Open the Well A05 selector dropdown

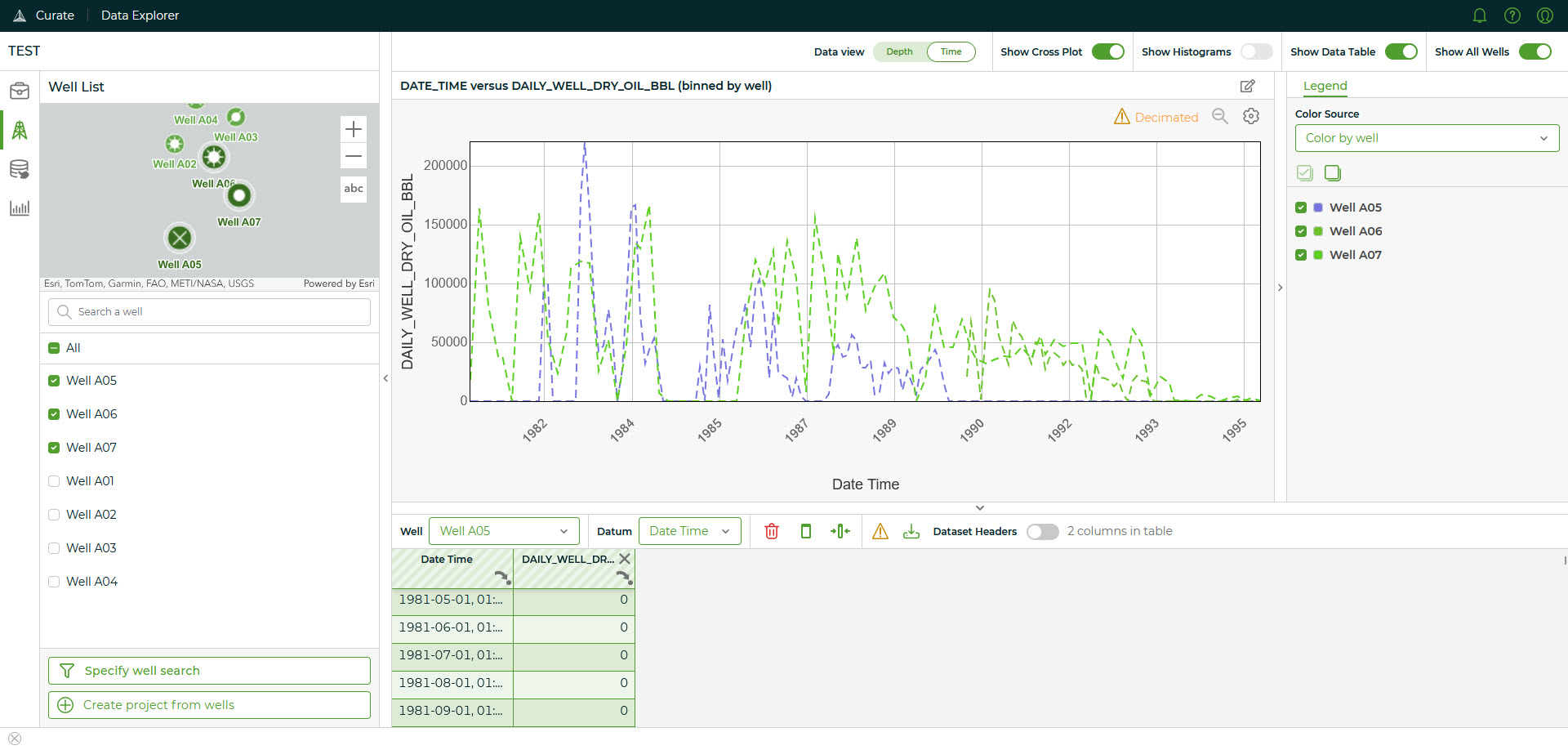pyautogui.click(x=504, y=531)
